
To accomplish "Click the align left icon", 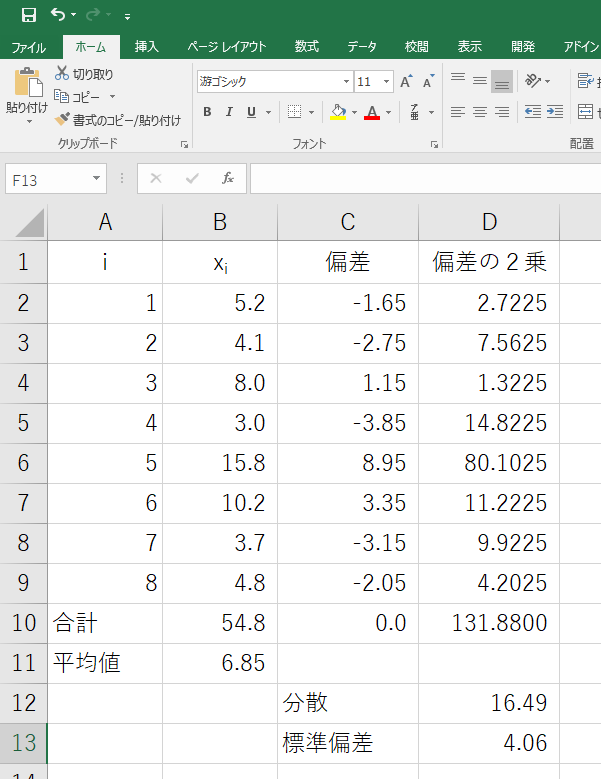I will [458, 112].
